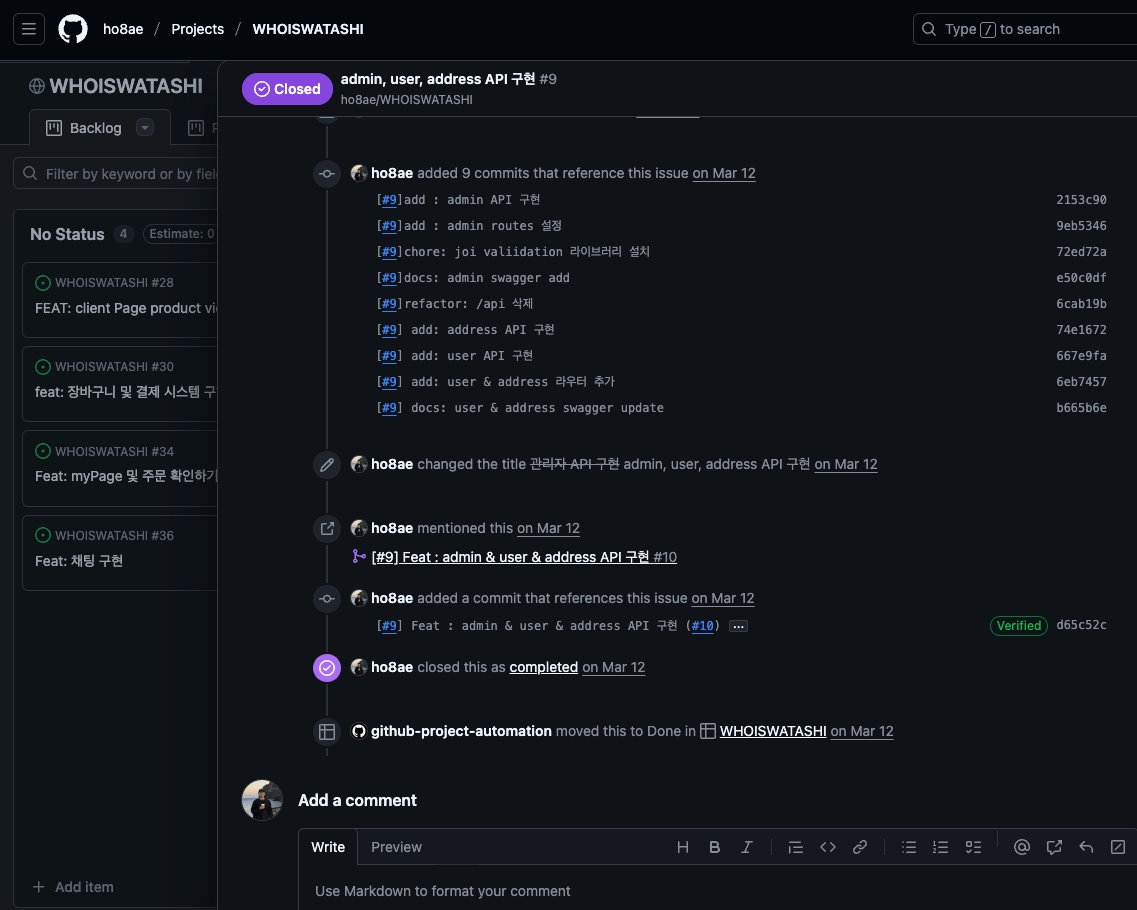Click the open issue icon on card #36
This screenshot has height=910, width=1137.
click(43, 535)
